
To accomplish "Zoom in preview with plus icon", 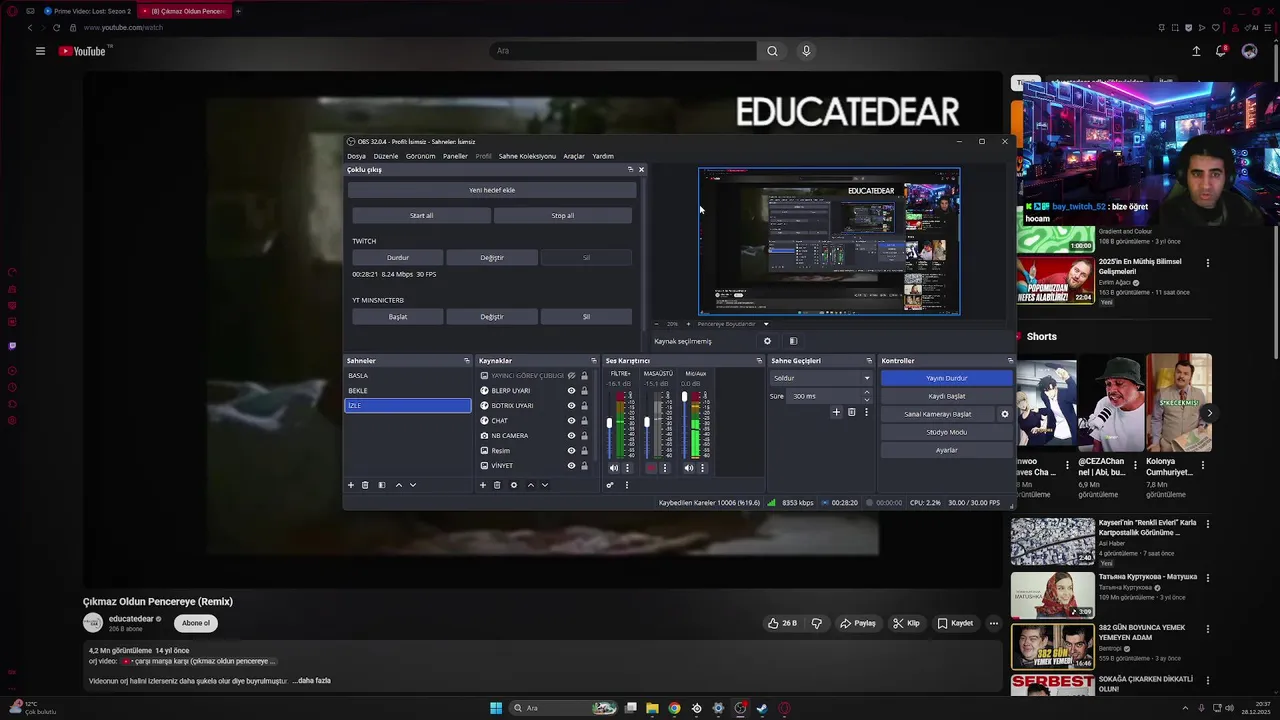I will 688,324.
